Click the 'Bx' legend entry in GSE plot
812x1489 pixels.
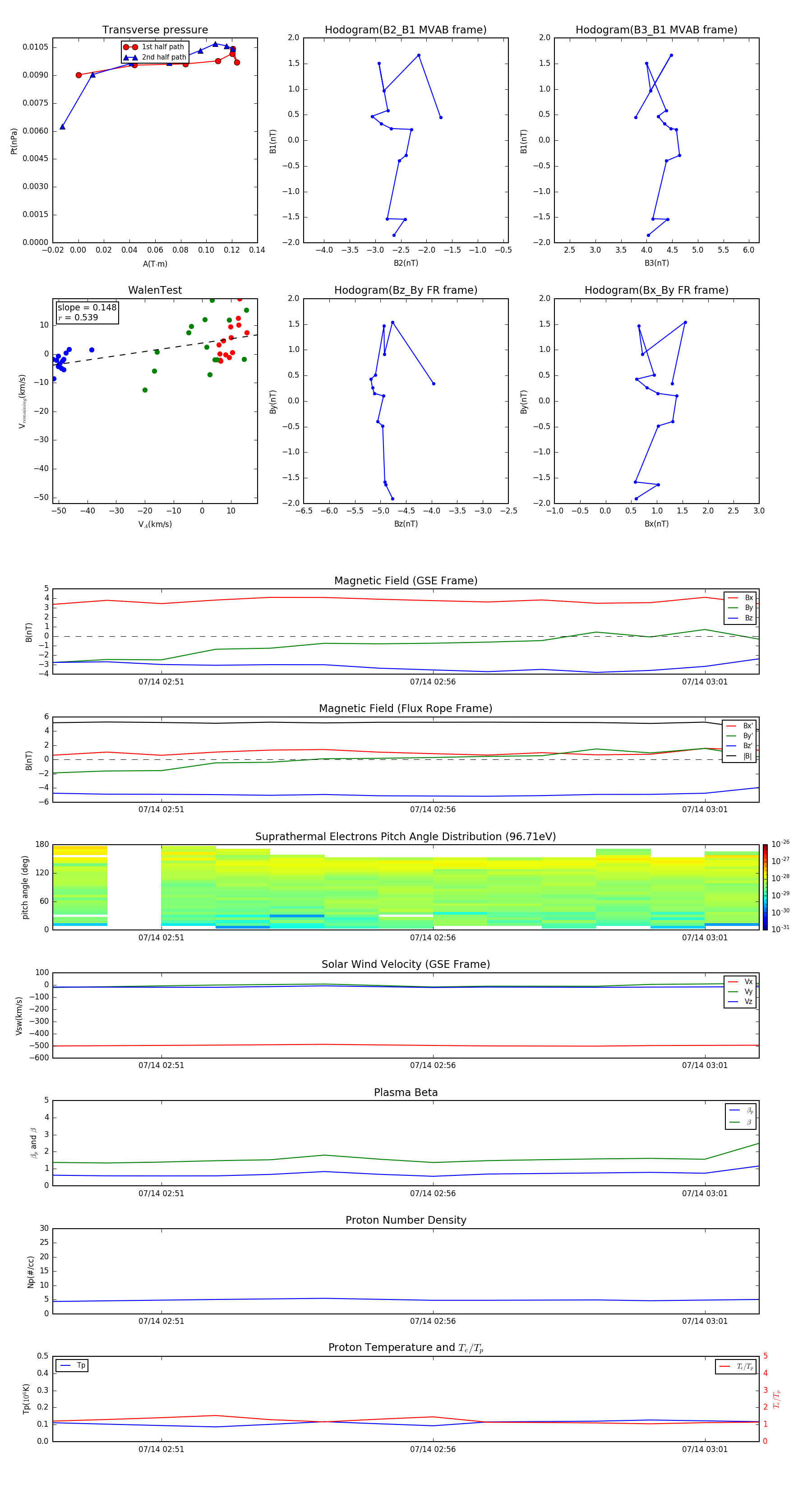[x=740, y=598]
